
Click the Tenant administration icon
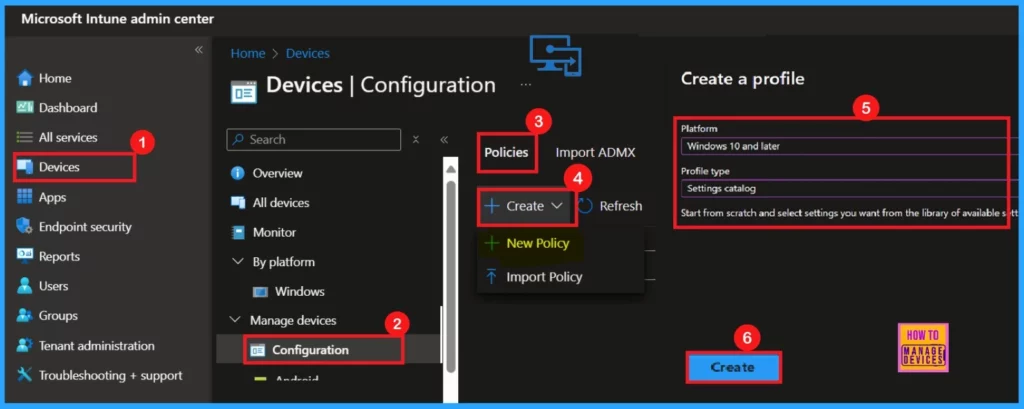pos(25,346)
